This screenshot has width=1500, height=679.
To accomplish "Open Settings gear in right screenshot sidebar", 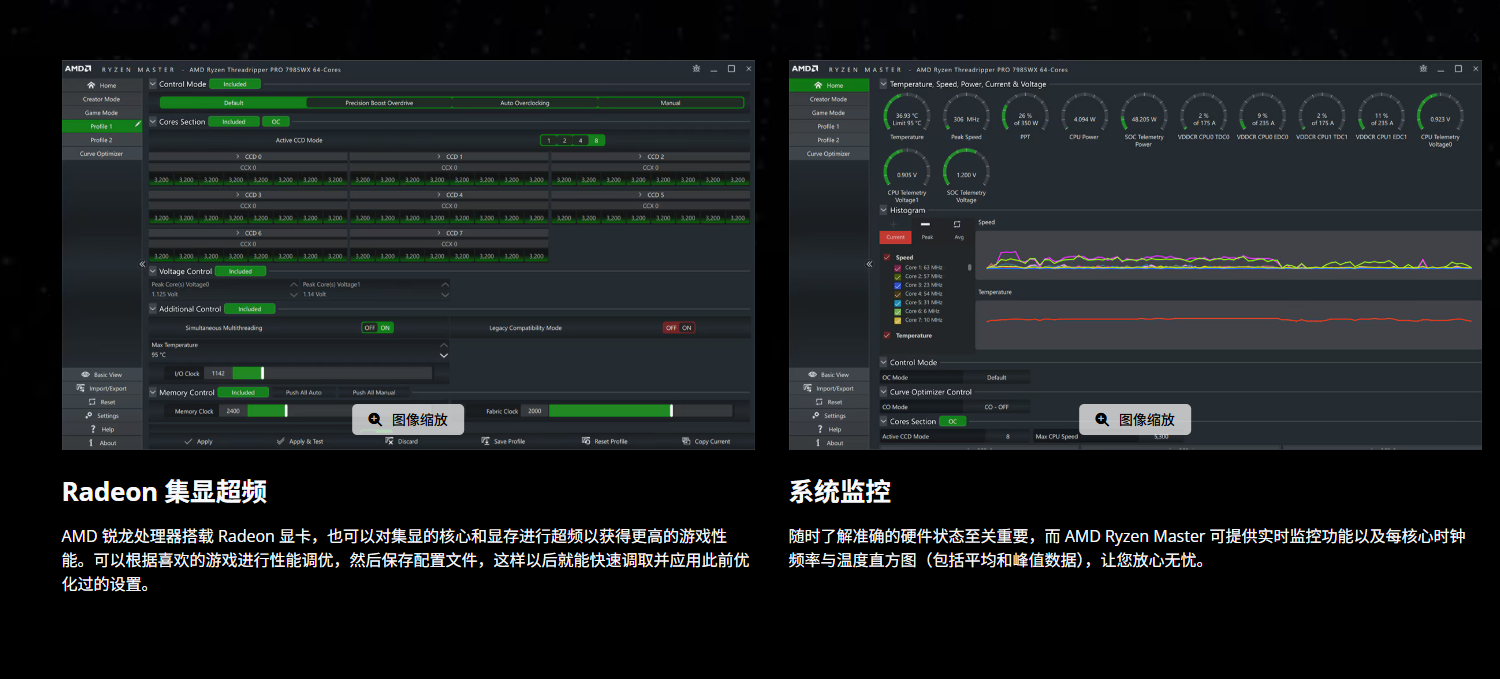I will pyautogui.click(x=816, y=415).
